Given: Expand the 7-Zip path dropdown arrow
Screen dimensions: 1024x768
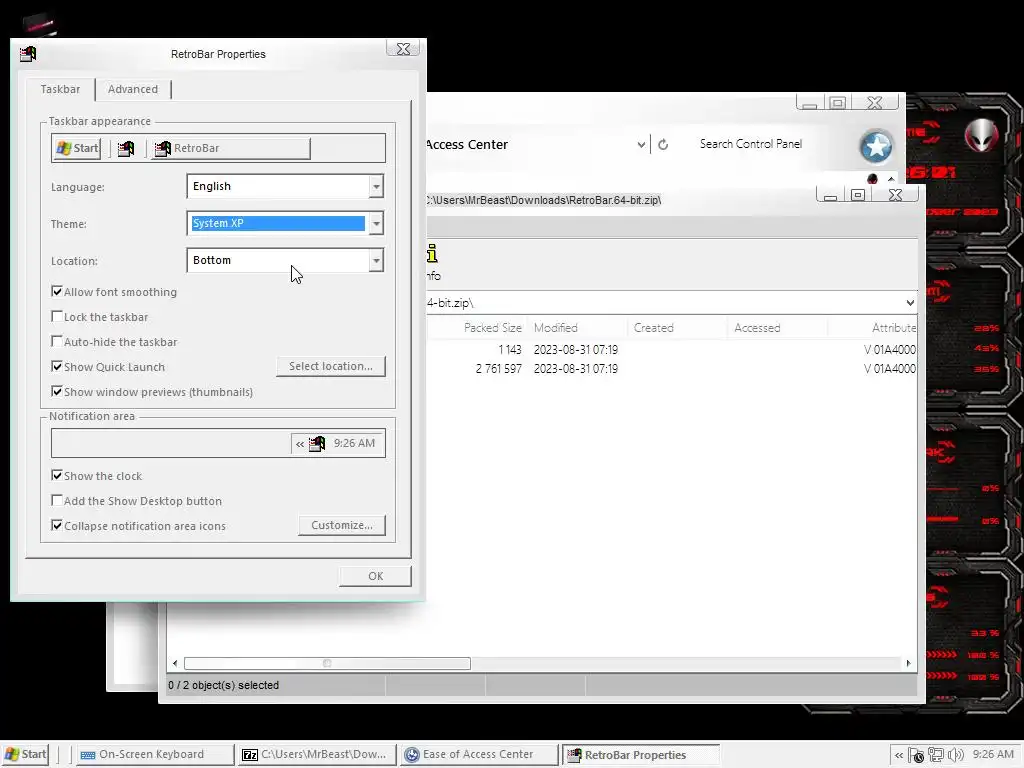Looking at the screenshot, I should click(x=910, y=302).
